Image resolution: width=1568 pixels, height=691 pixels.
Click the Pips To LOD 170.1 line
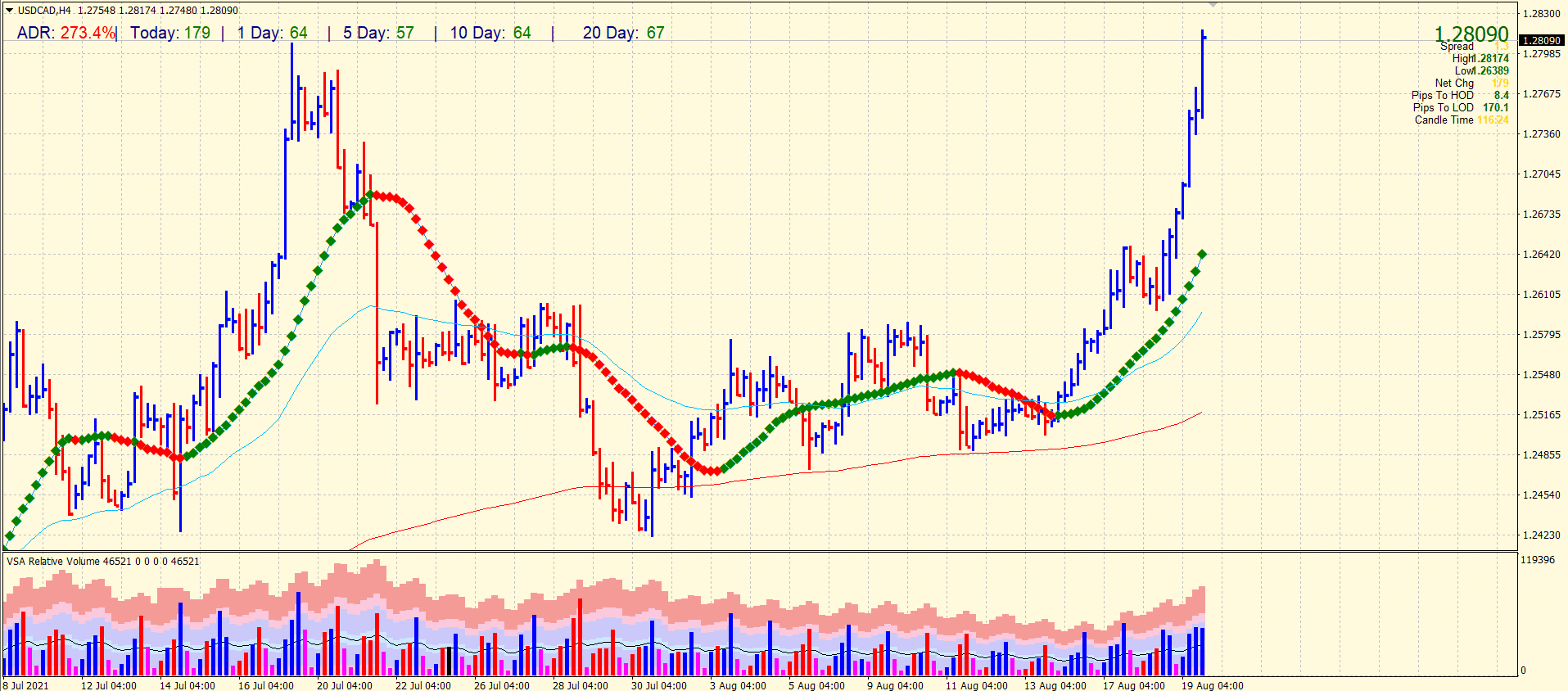pos(1461,107)
